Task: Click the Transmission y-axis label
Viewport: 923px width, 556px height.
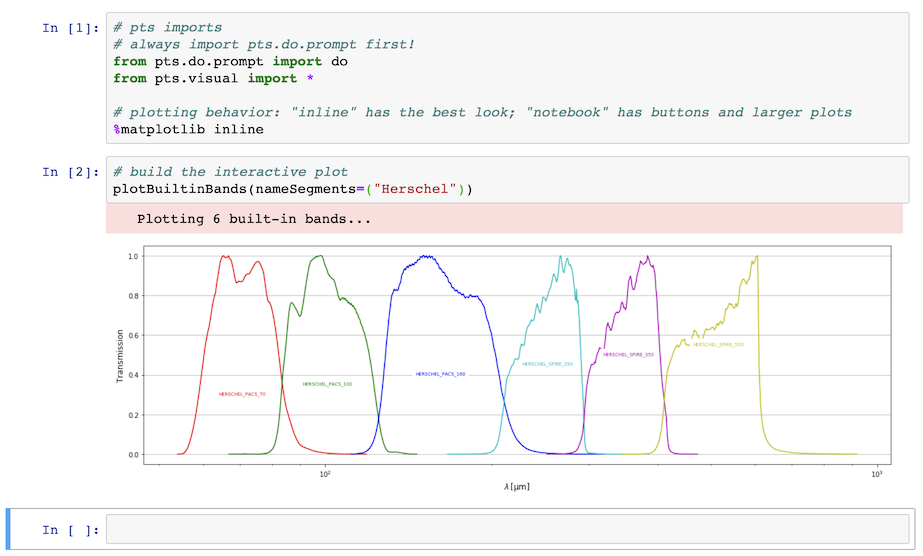Action: coord(120,356)
